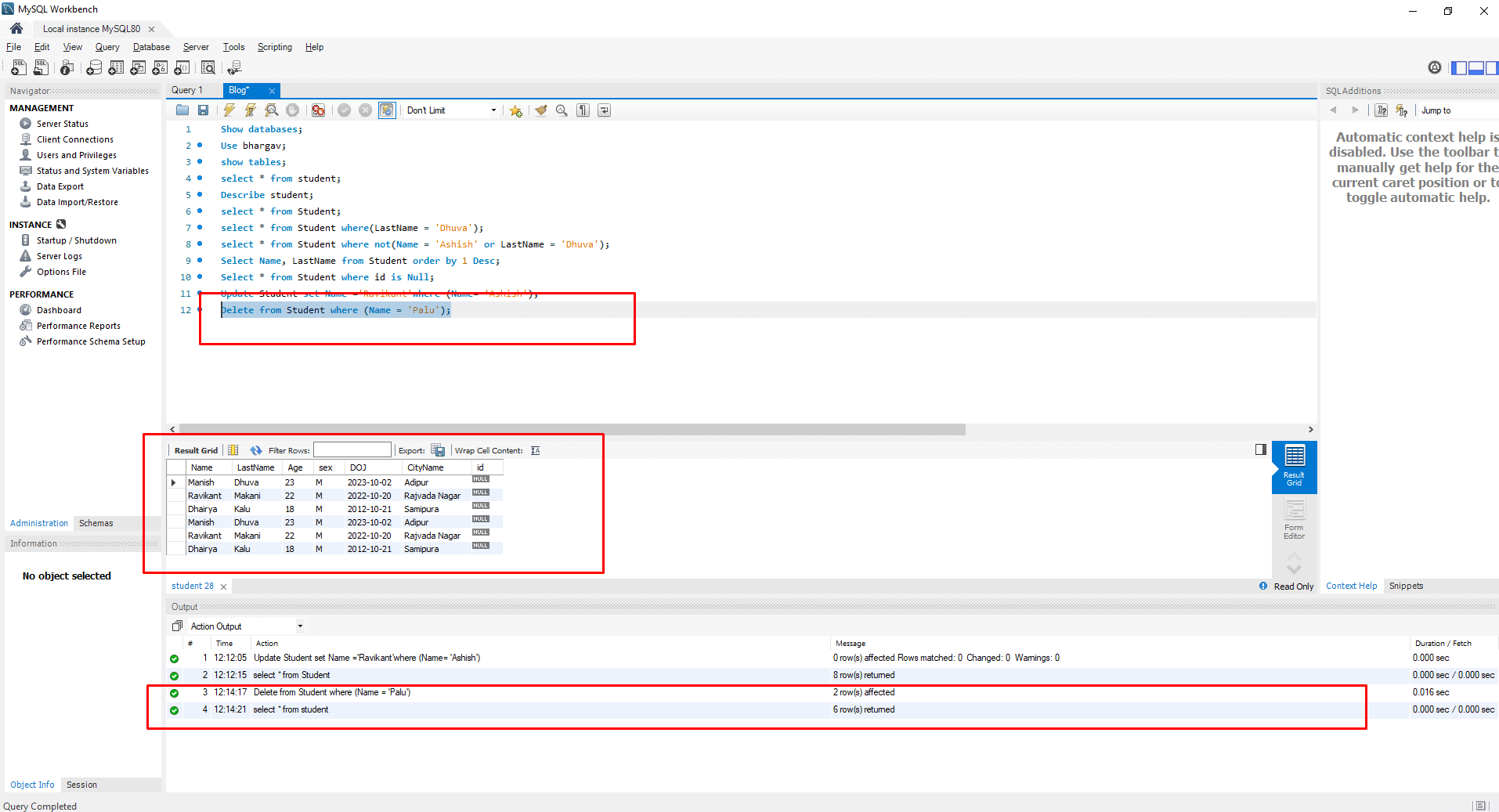Screen dimensions: 1499x812
Task: Toggle autocommit mode in query toolbar
Action: pyautogui.click(x=387, y=110)
